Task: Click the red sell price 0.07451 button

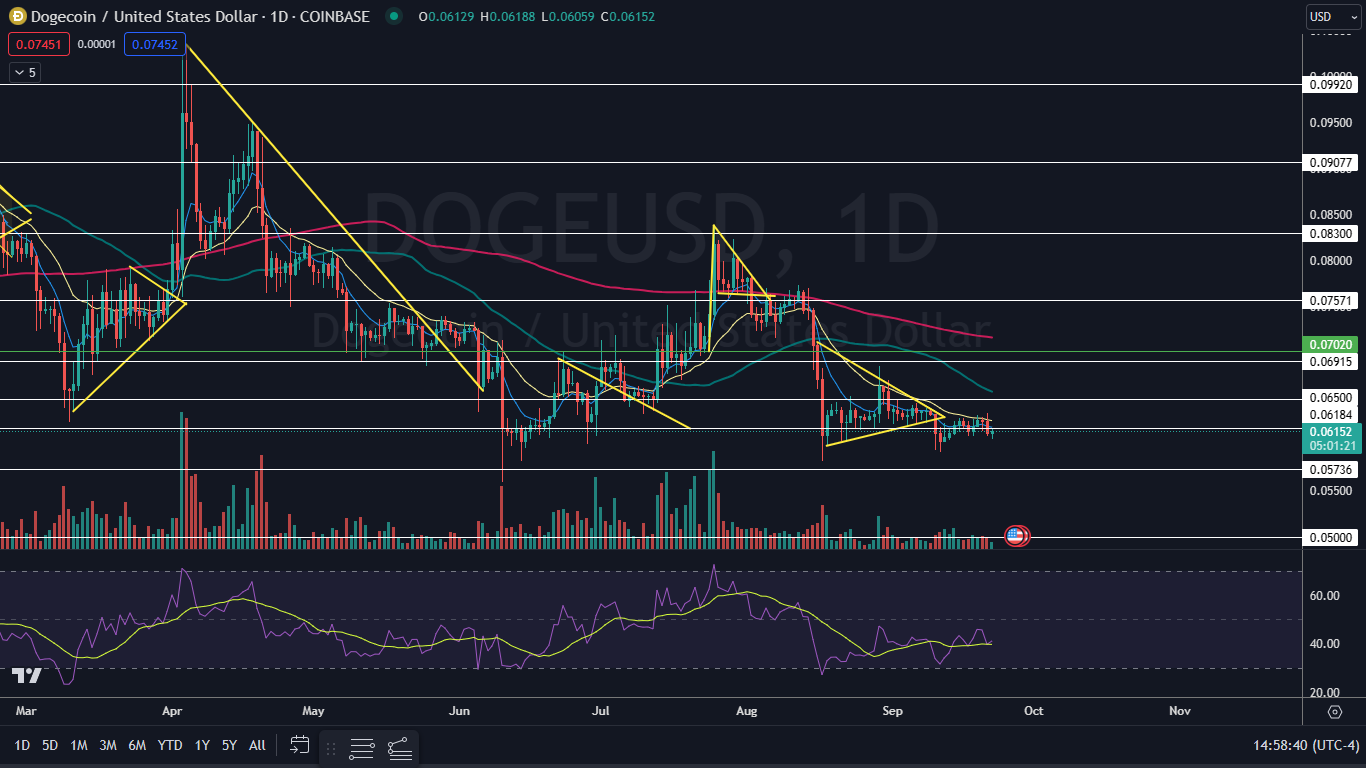Action: point(38,44)
